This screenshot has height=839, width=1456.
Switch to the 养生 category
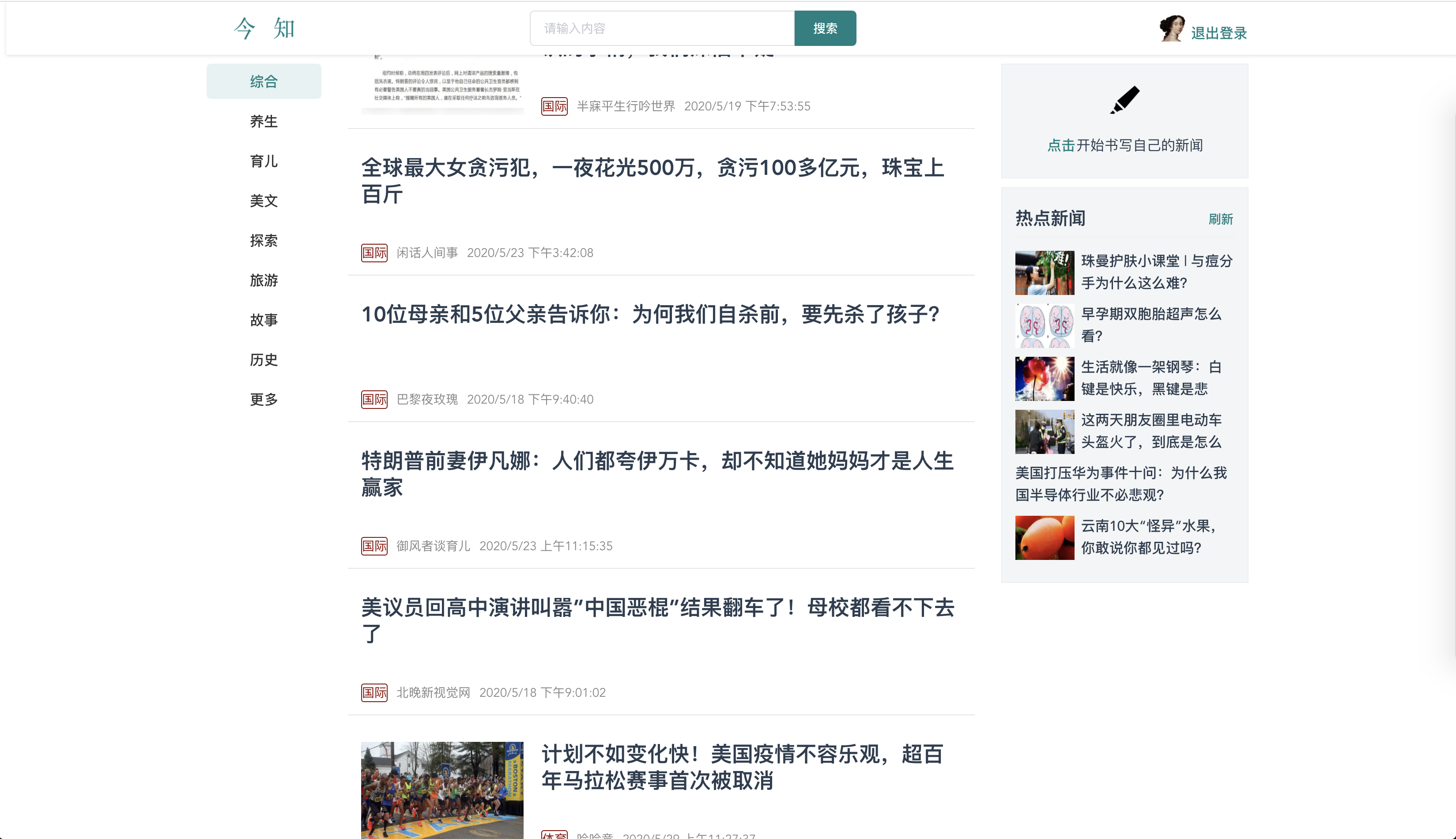264,121
